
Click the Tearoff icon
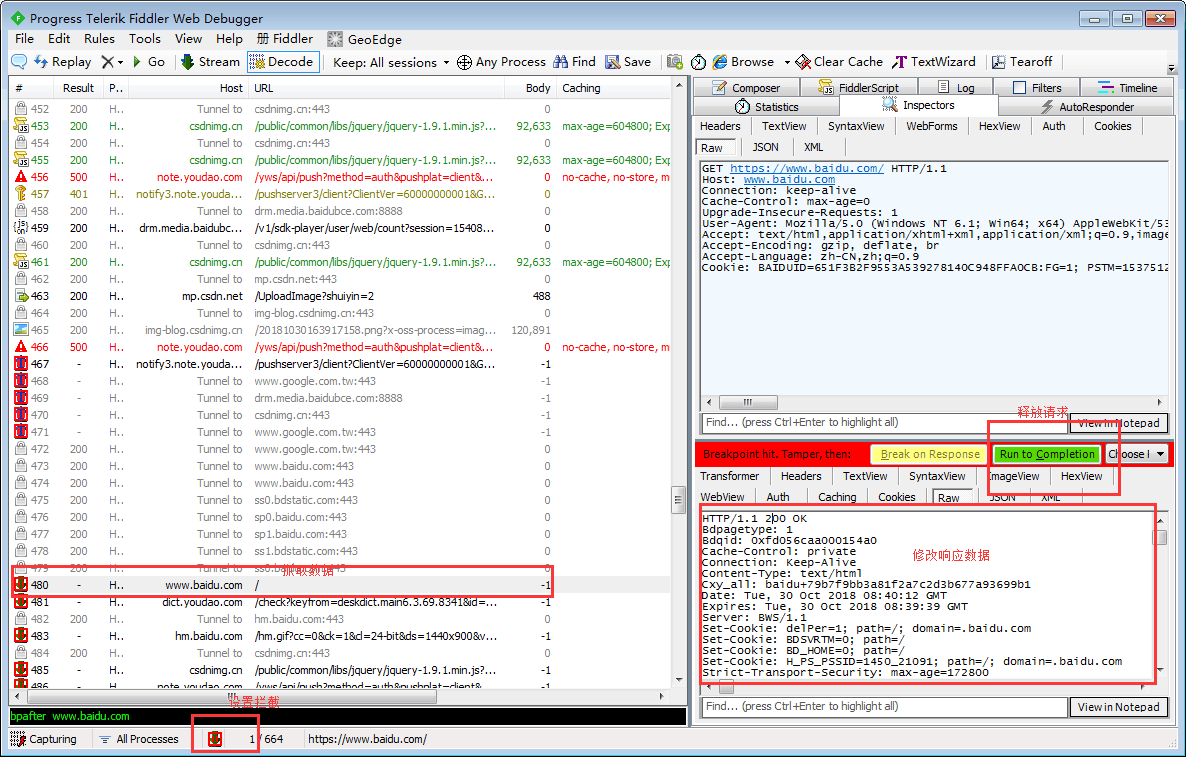pyautogui.click(x=998, y=62)
